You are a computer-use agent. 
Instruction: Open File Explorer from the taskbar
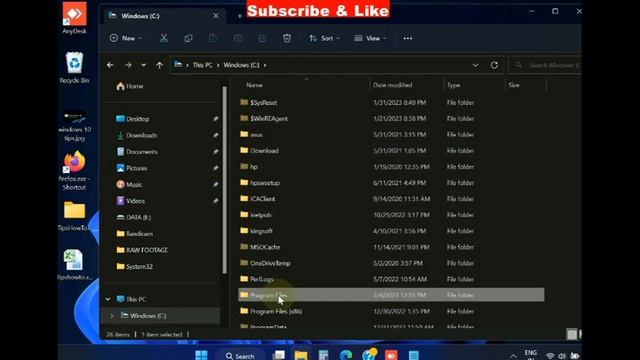[301, 355]
